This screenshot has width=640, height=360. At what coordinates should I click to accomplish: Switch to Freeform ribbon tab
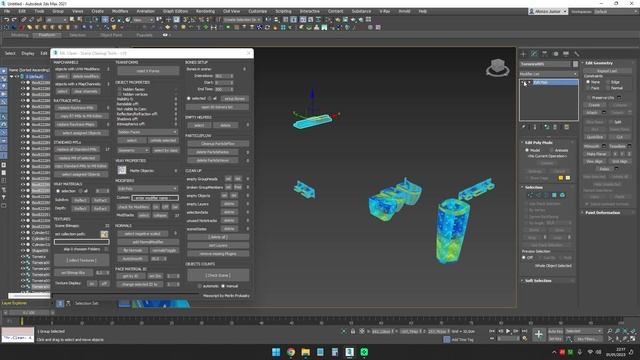point(47,36)
